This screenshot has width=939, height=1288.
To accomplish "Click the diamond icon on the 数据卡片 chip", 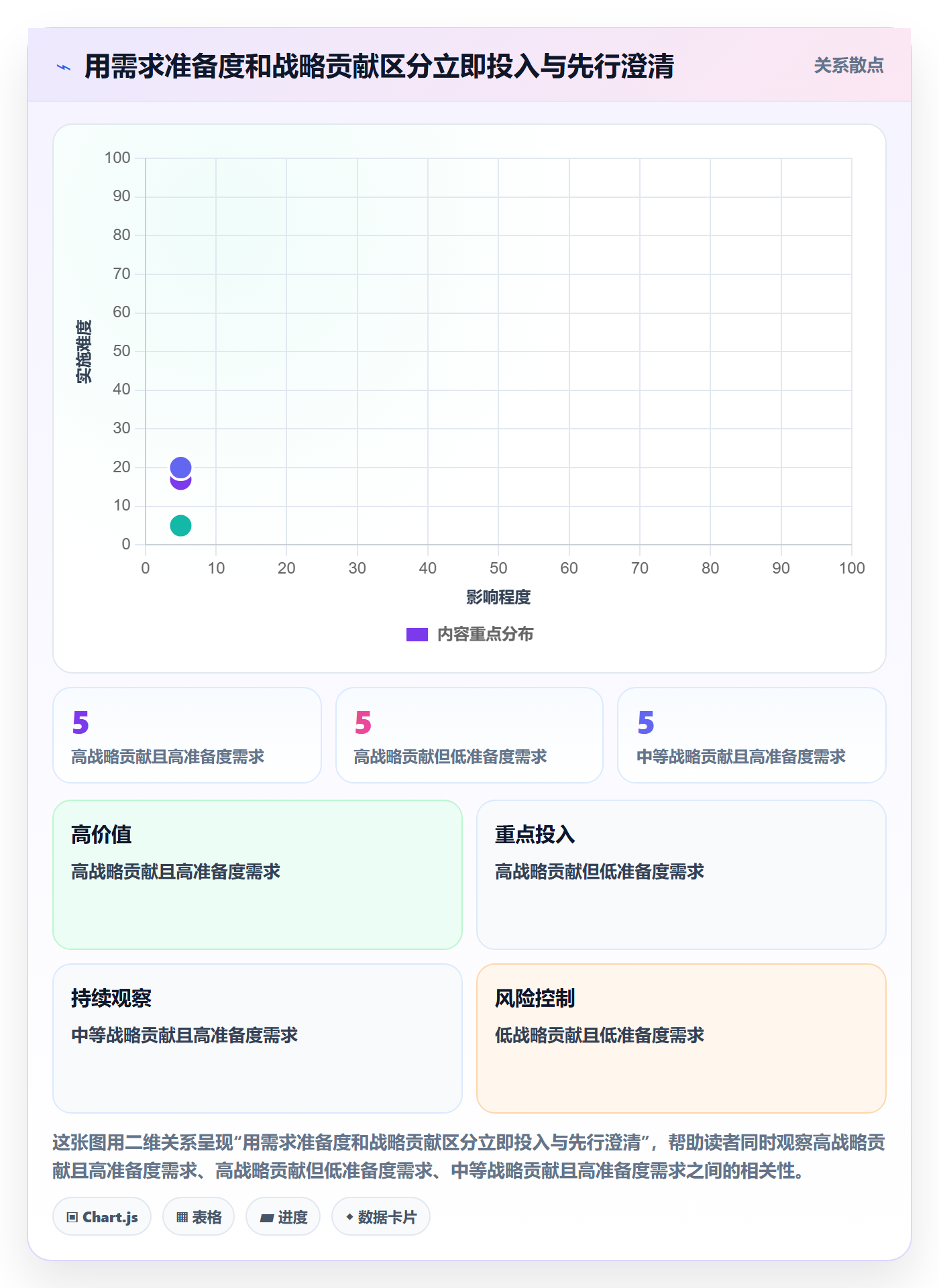I will click(349, 1217).
